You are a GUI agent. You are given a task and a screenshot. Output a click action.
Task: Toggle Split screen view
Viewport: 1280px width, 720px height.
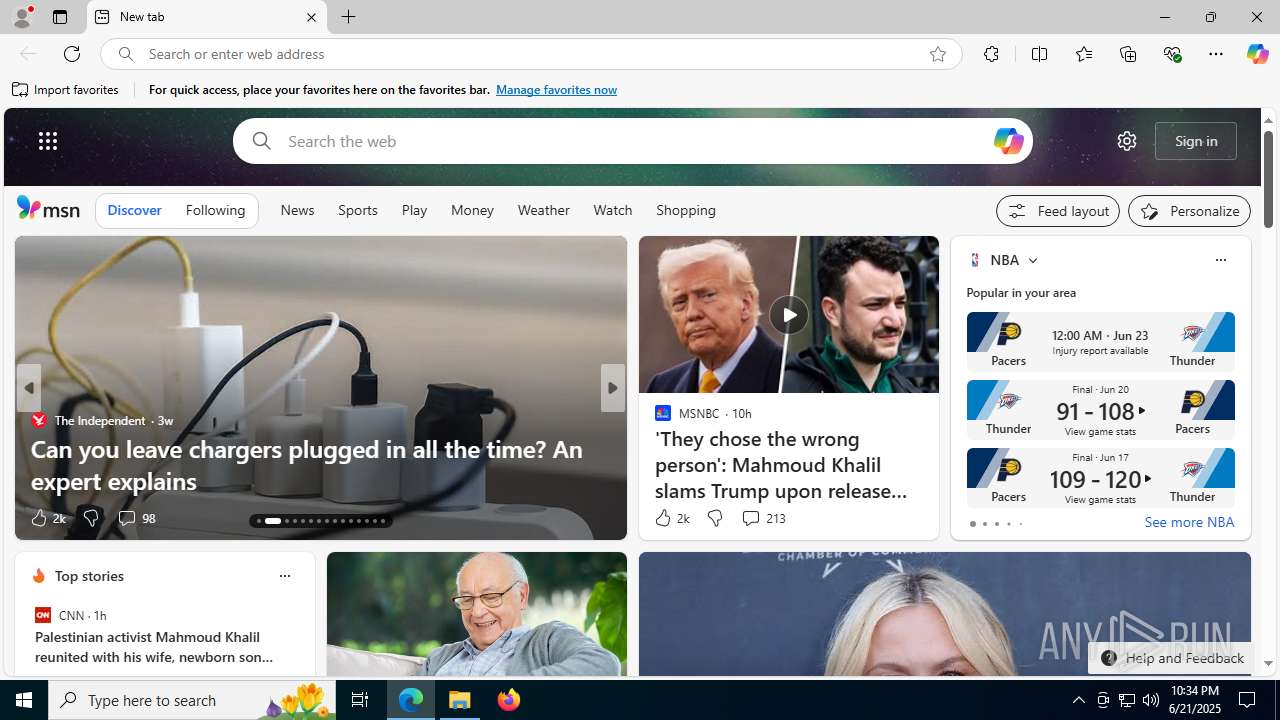pos(1039,54)
